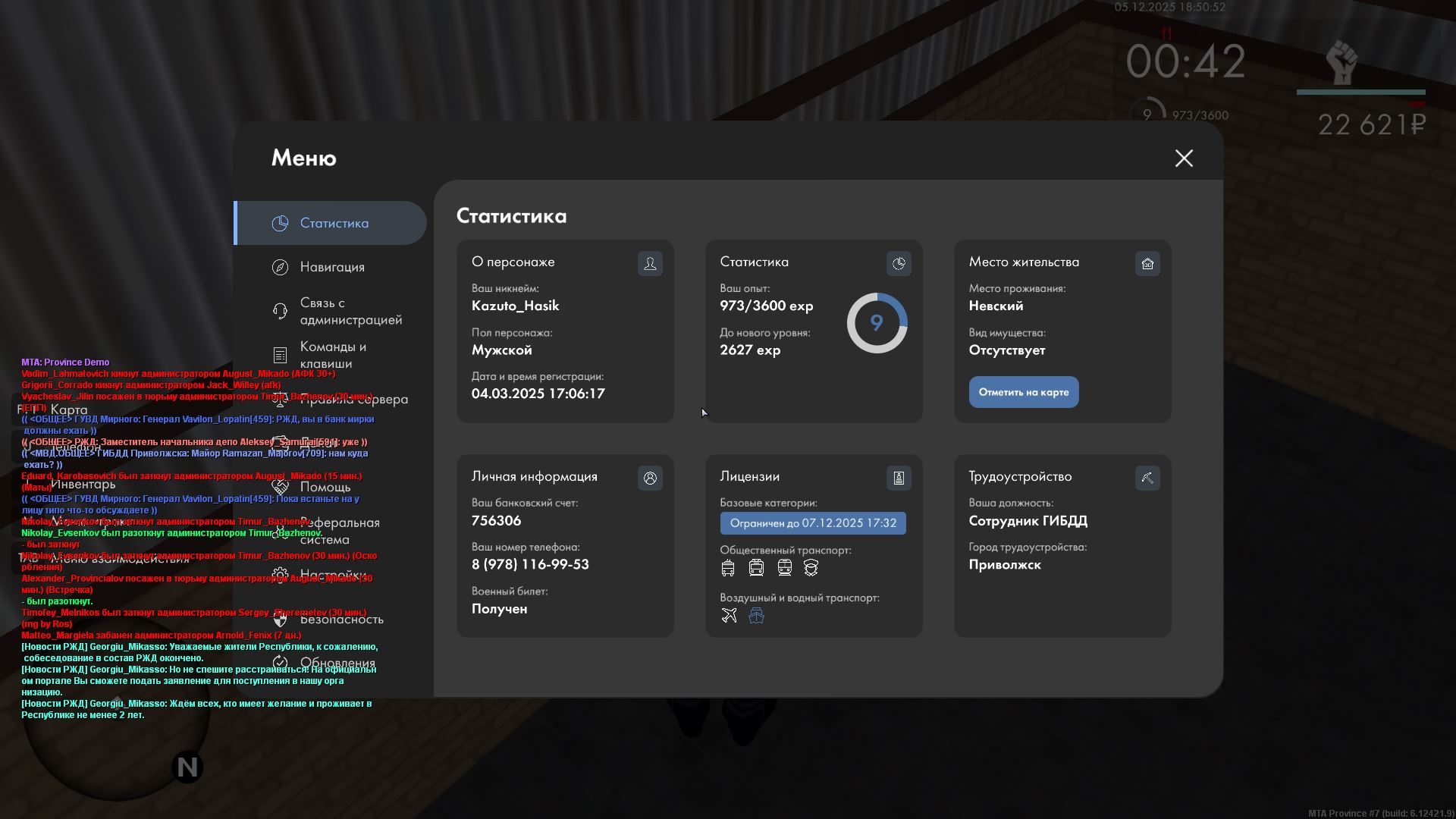
Task: Close the Меню window with X
Action: pos(1184,158)
